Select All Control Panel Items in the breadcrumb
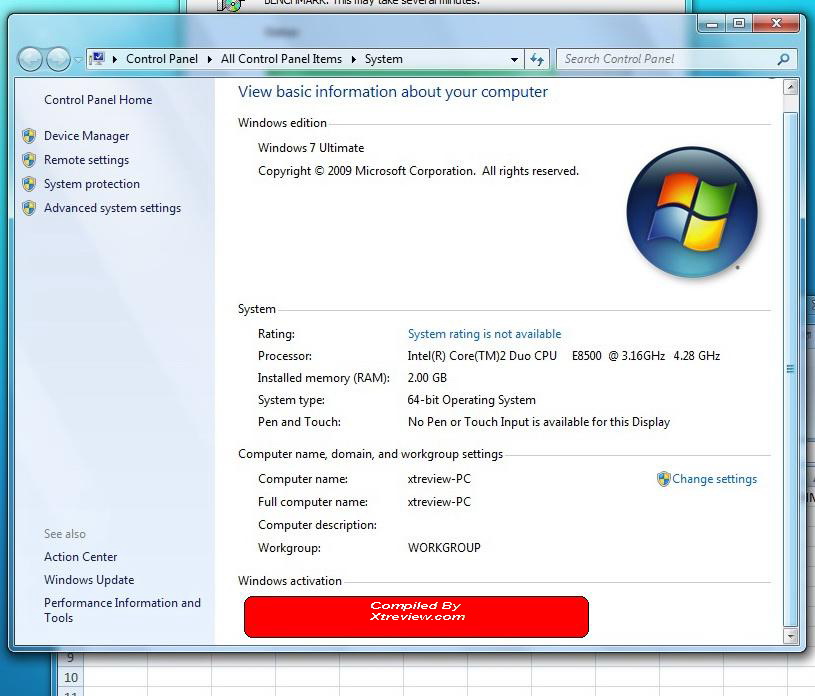 coord(281,59)
